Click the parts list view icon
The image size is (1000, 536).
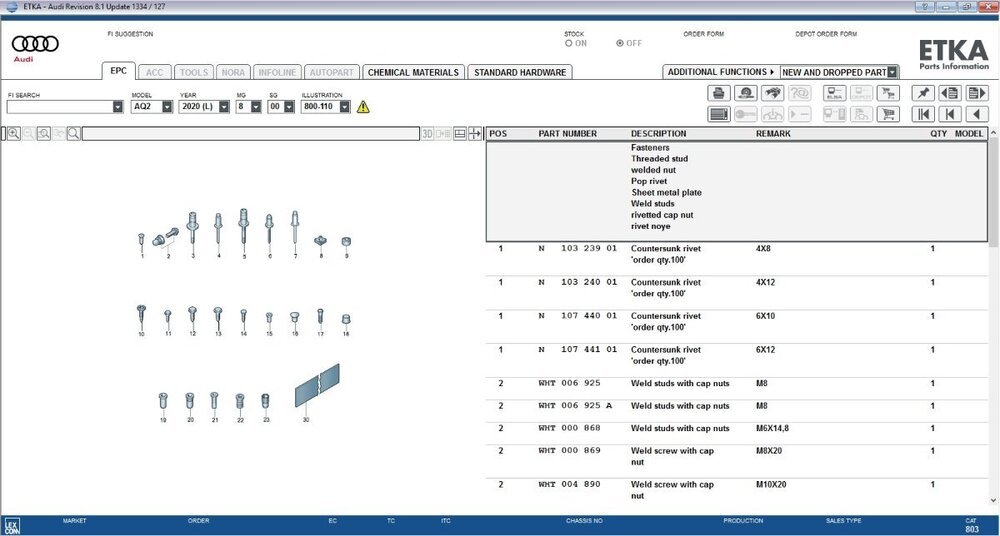point(719,114)
